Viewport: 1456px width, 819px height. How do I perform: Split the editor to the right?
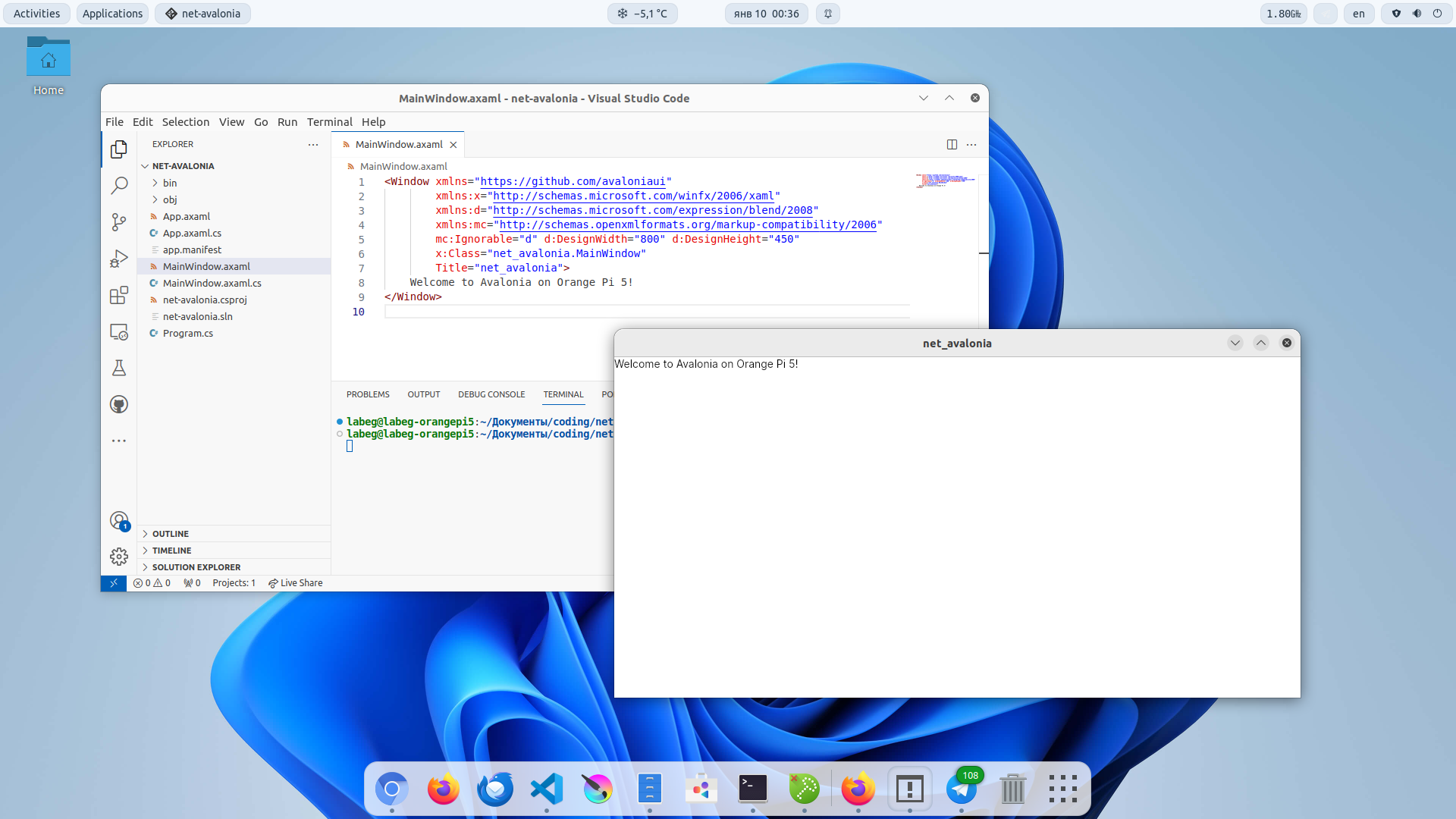952,144
